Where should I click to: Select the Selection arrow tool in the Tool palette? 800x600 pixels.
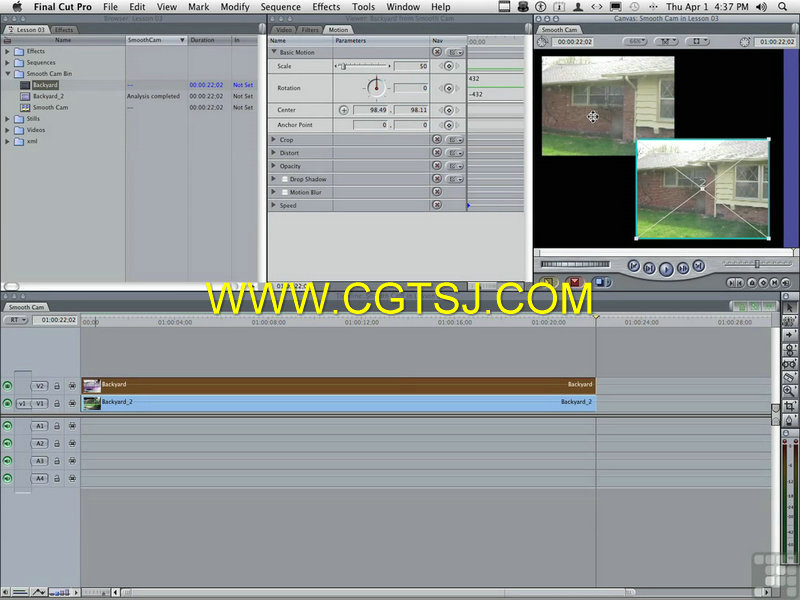coord(789,307)
